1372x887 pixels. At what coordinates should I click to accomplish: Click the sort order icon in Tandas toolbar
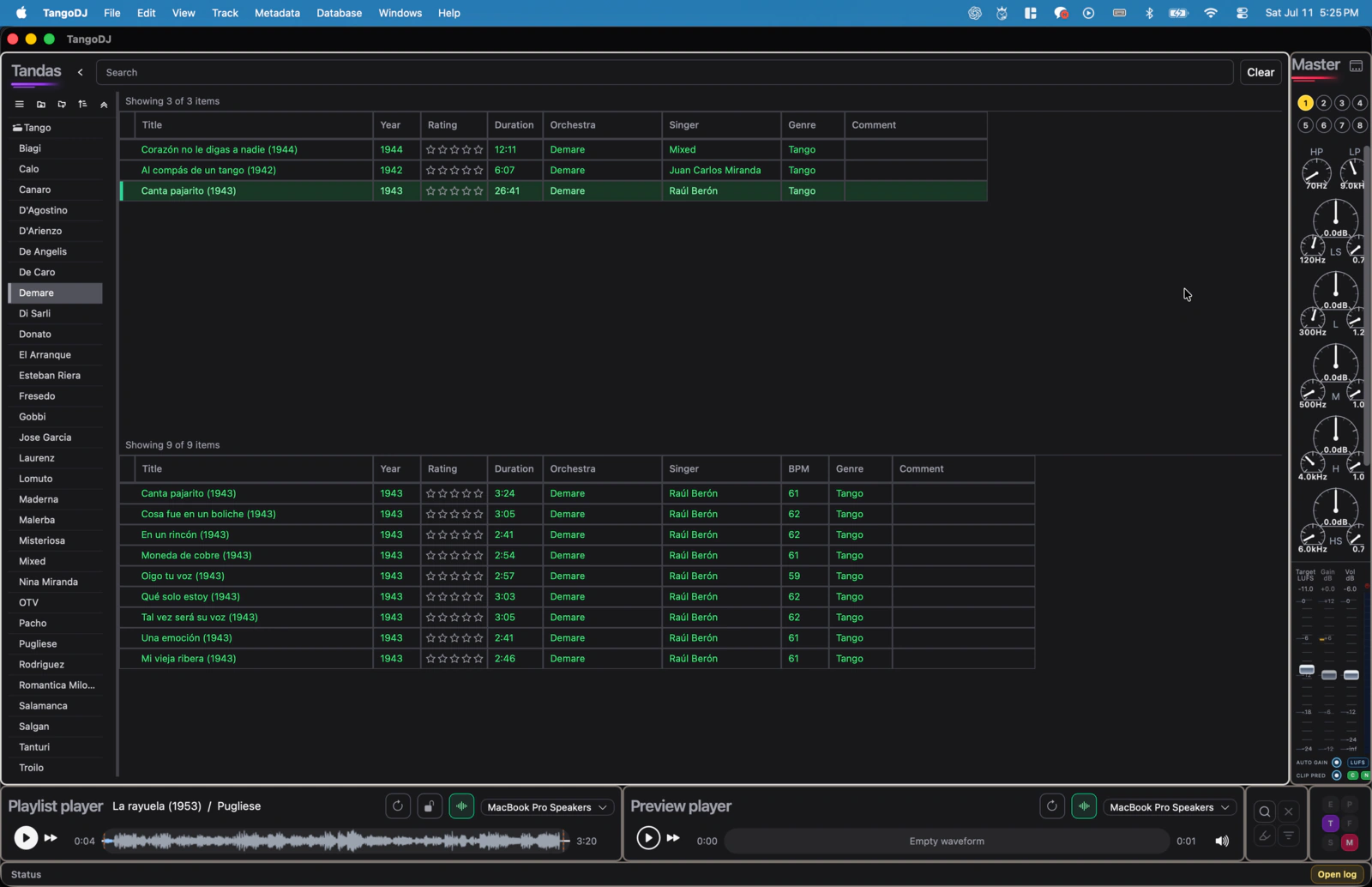82,105
